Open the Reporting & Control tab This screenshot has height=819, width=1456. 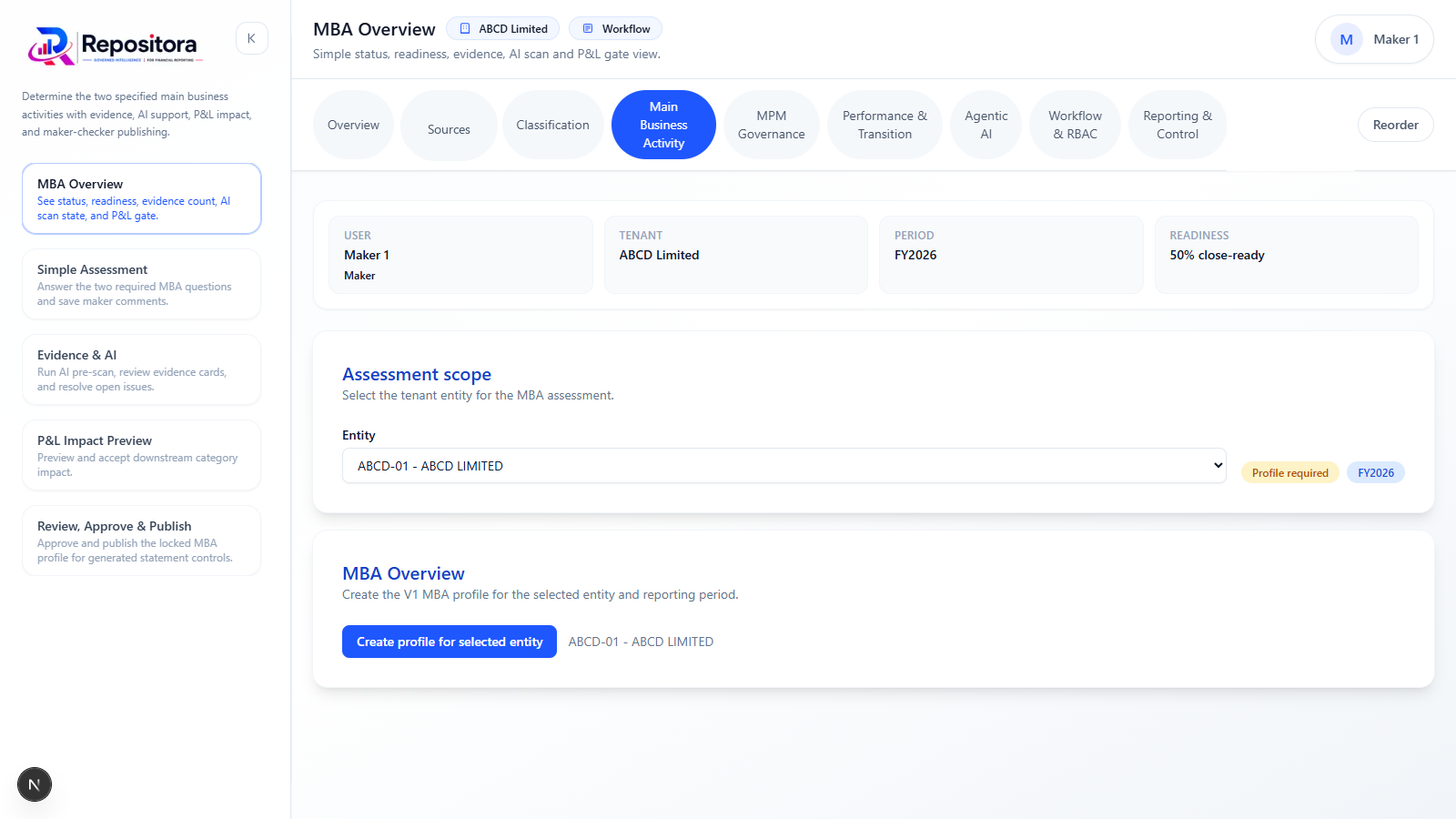[x=1178, y=125]
